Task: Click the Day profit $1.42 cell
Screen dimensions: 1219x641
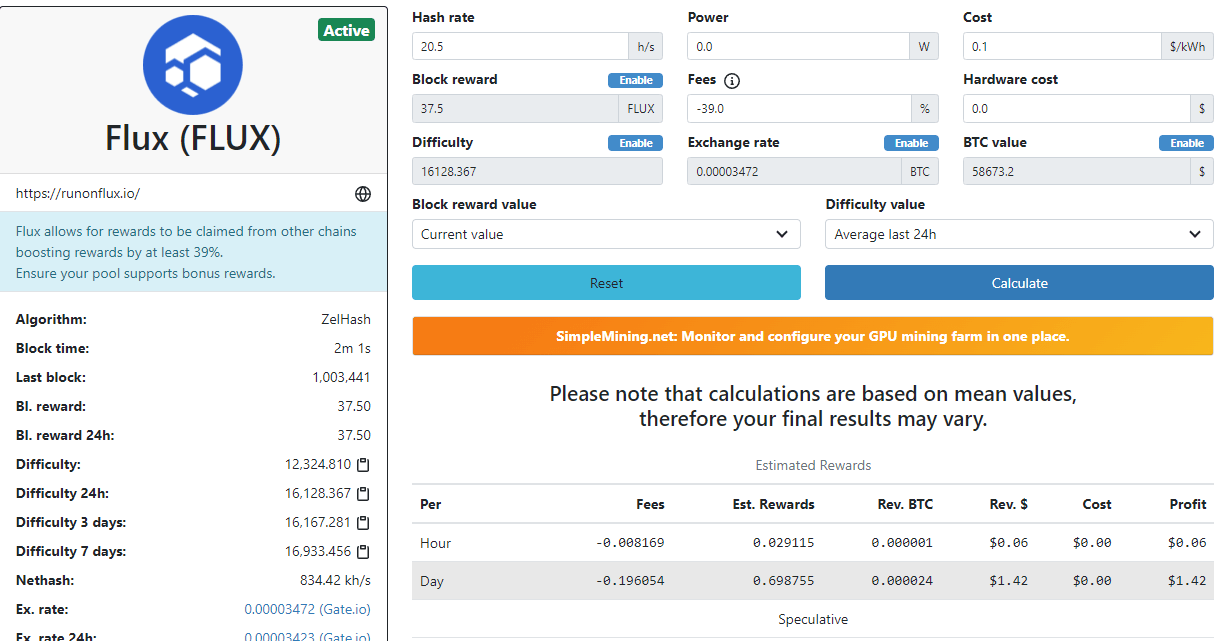Action: tap(1186, 581)
